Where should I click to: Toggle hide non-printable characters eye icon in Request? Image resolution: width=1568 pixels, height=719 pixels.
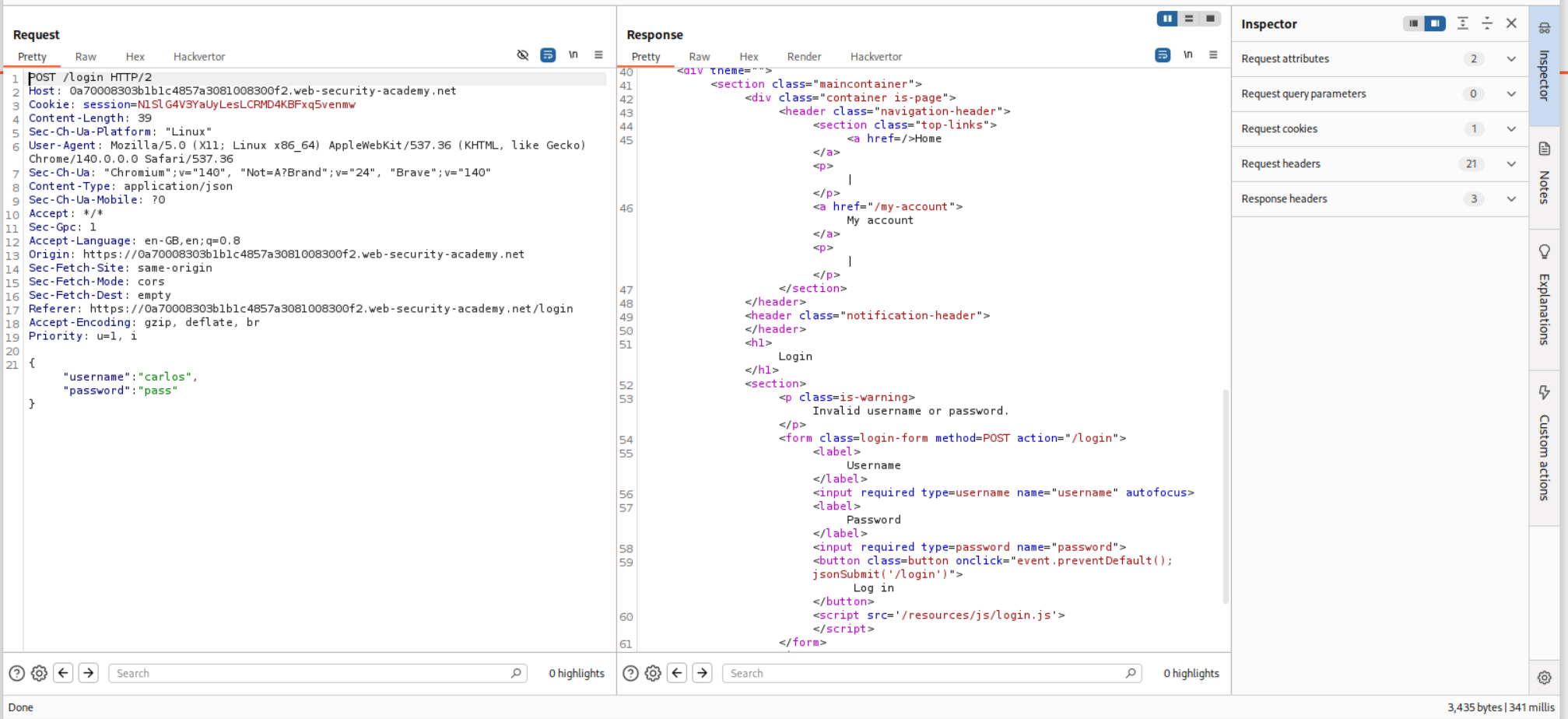click(523, 55)
